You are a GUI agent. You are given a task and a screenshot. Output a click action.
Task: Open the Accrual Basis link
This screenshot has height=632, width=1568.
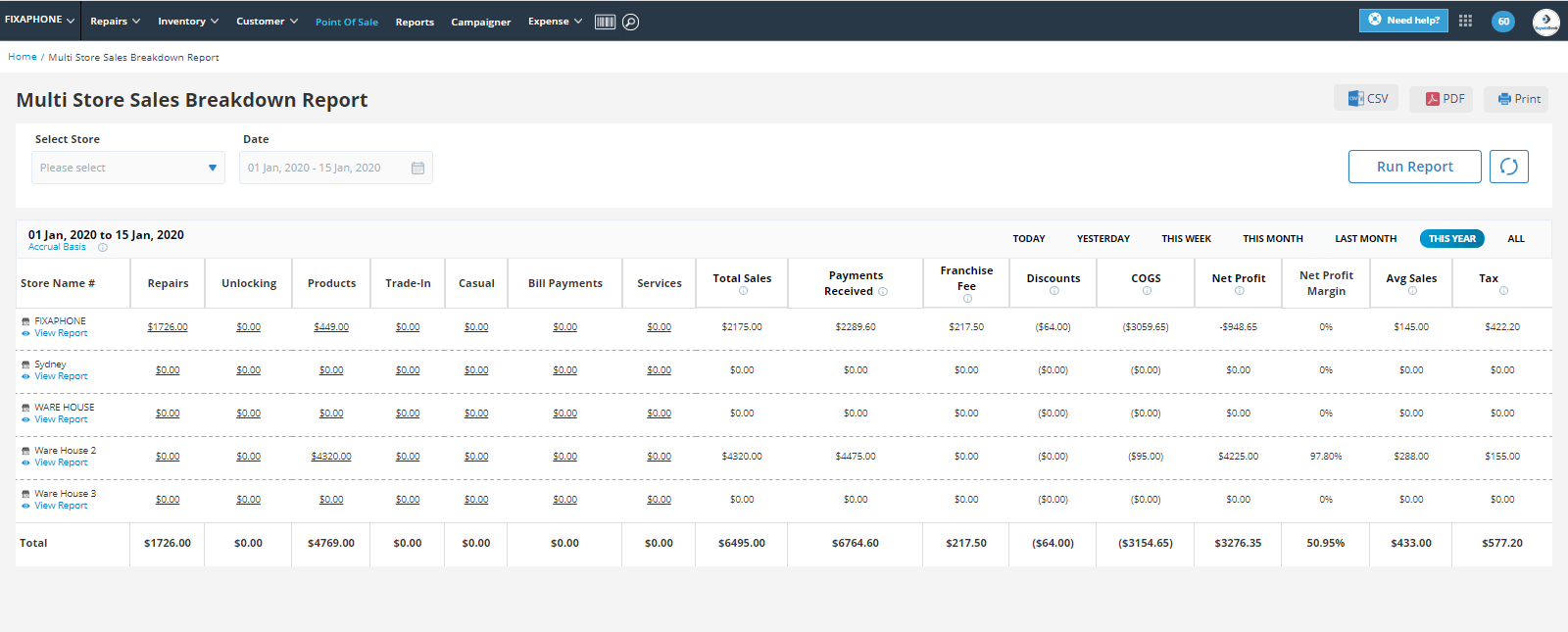[57, 247]
